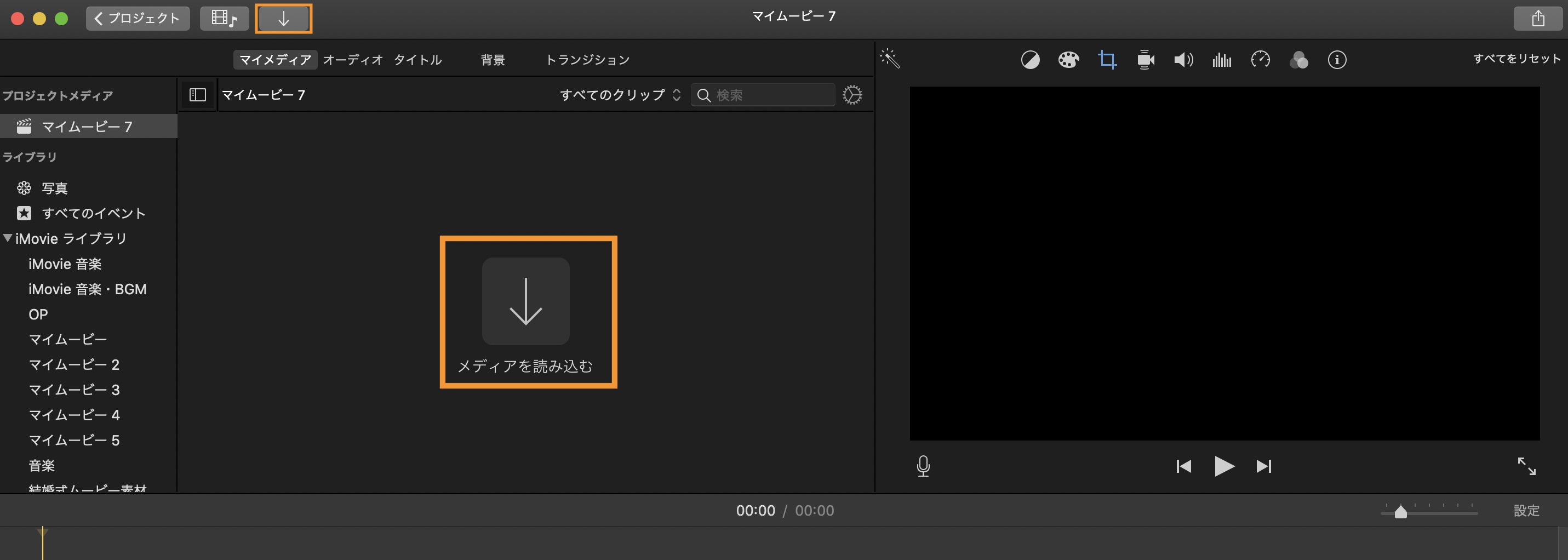This screenshot has height=560, width=1568.
Task: Click the 00:00 current timecode
Action: point(756,511)
